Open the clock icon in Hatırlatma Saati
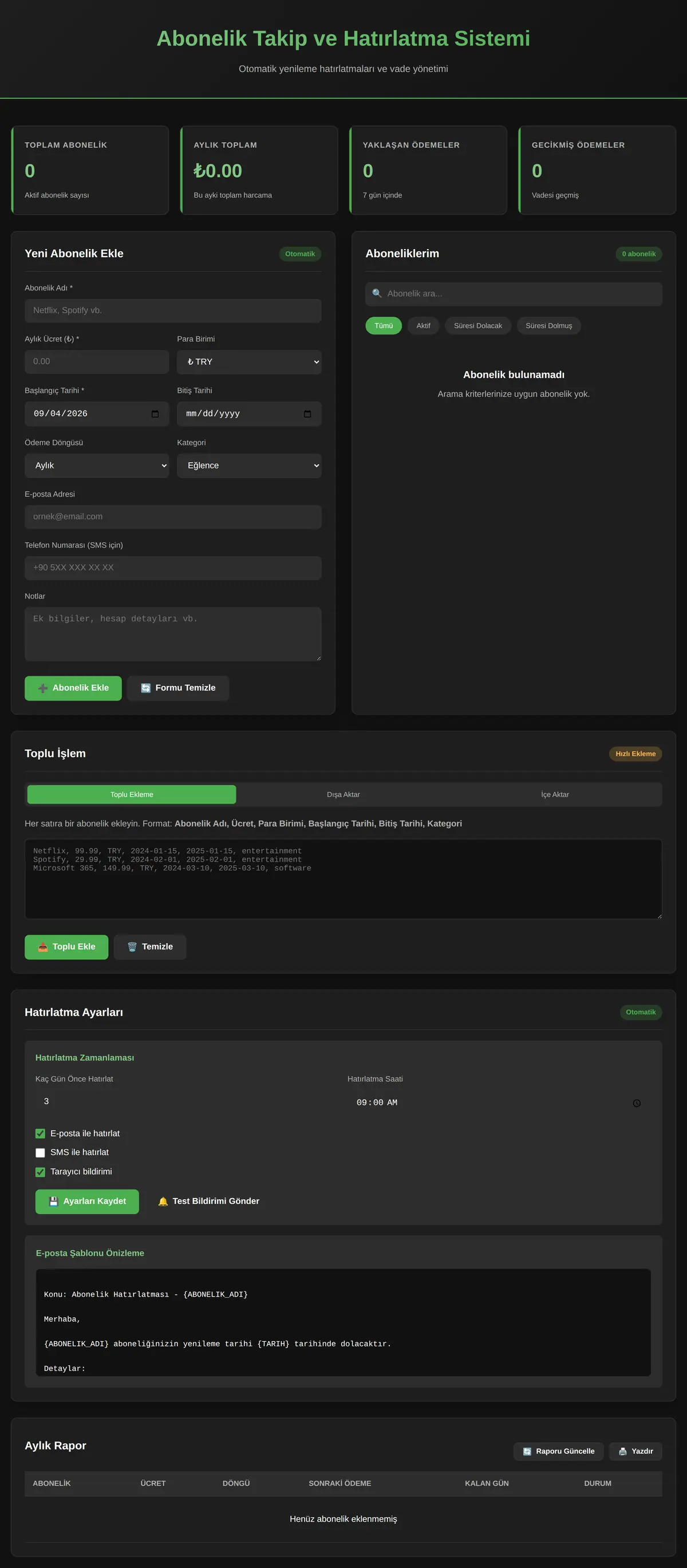The image size is (687, 1568). [x=637, y=1103]
